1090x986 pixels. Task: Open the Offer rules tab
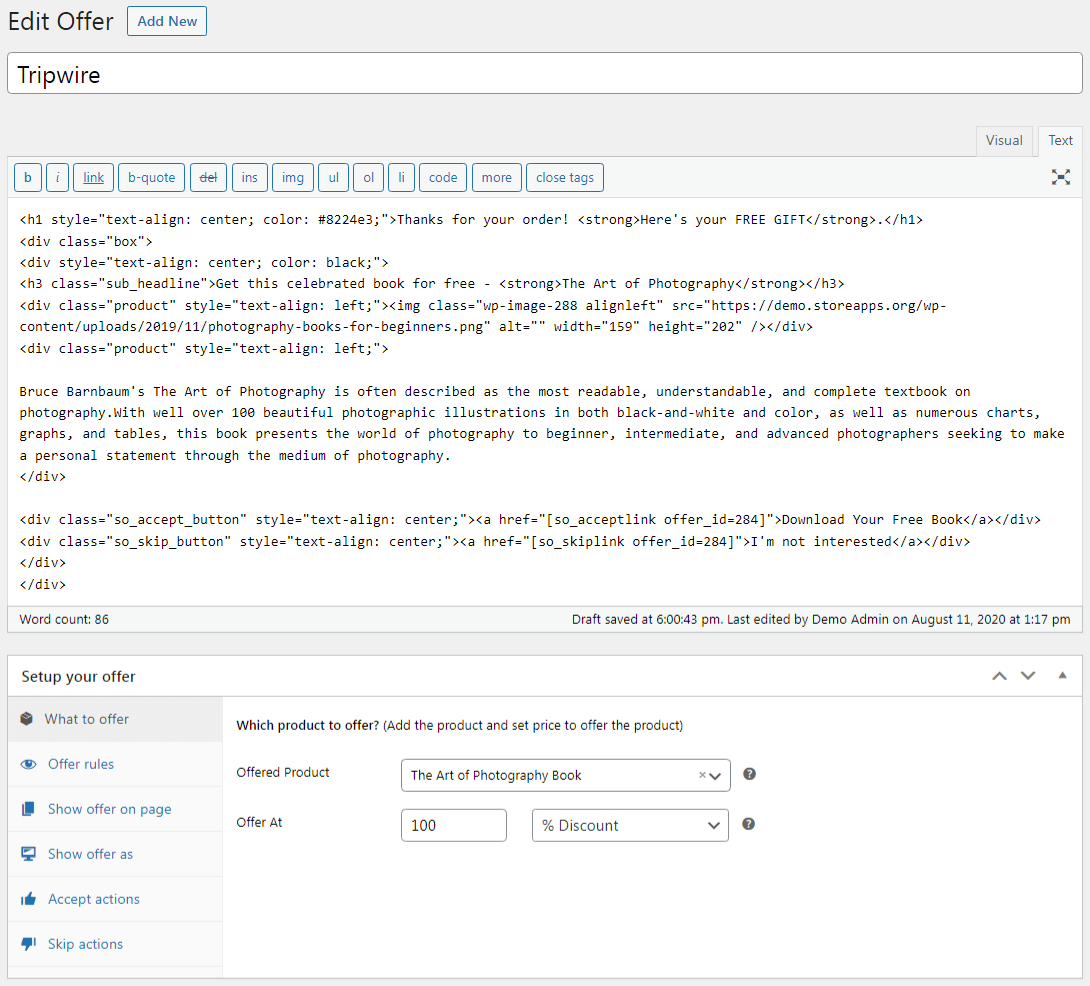[115, 764]
